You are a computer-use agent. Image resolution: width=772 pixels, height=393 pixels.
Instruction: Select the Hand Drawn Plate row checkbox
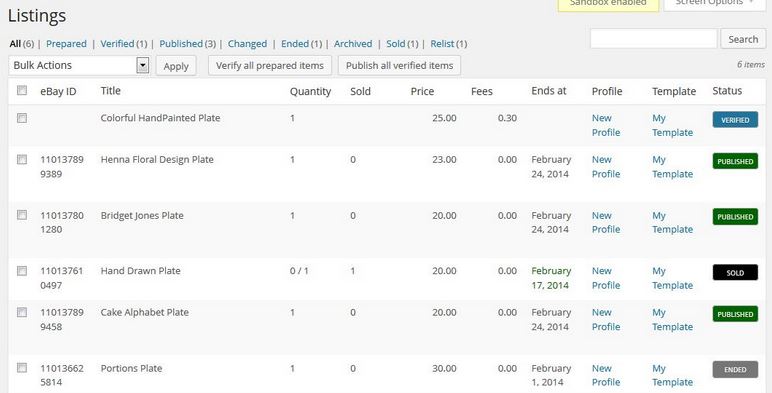click(22, 271)
